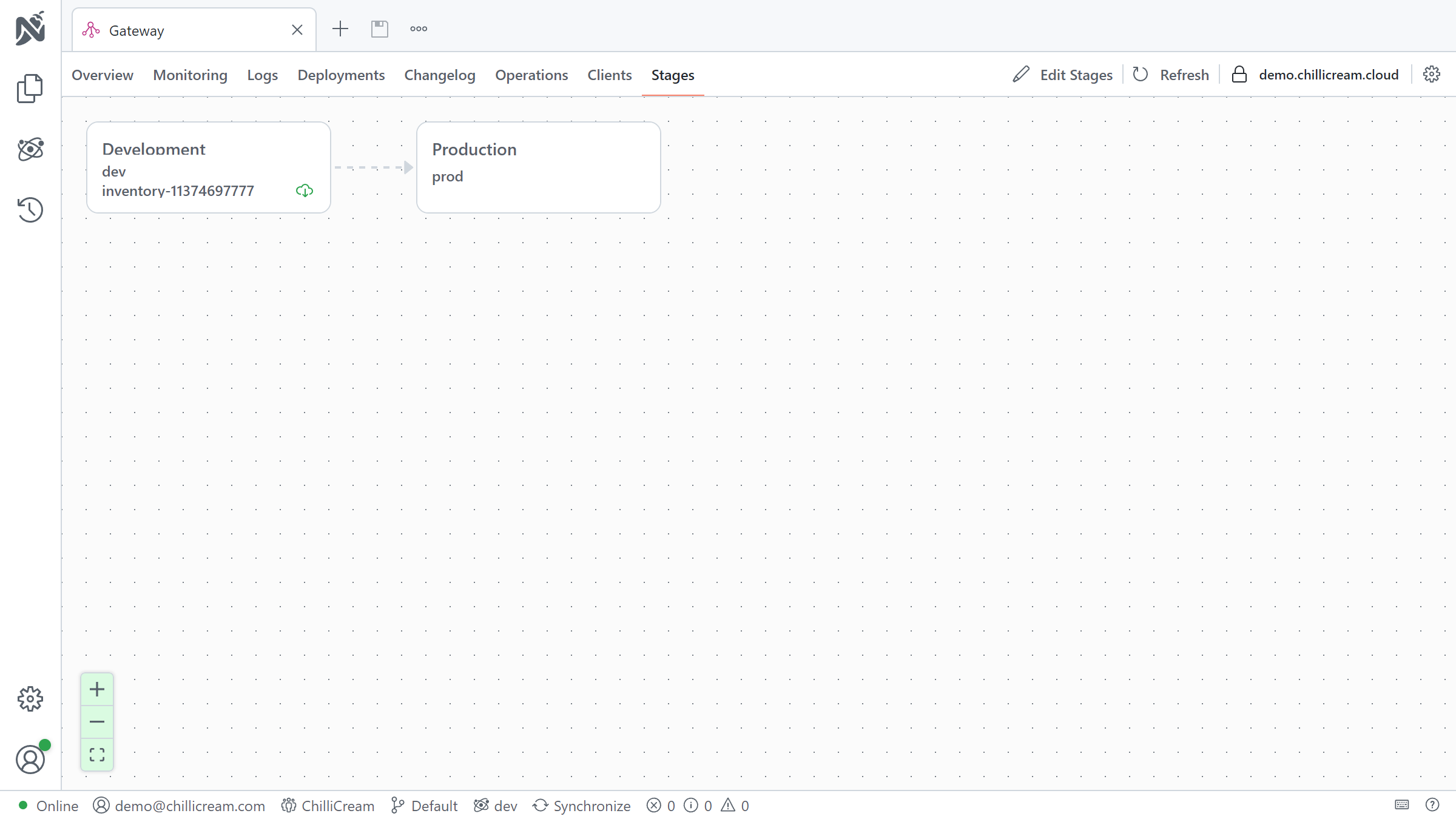1456x819 pixels.
Task: Open the history sidebar icon
Action: [30, 210]
